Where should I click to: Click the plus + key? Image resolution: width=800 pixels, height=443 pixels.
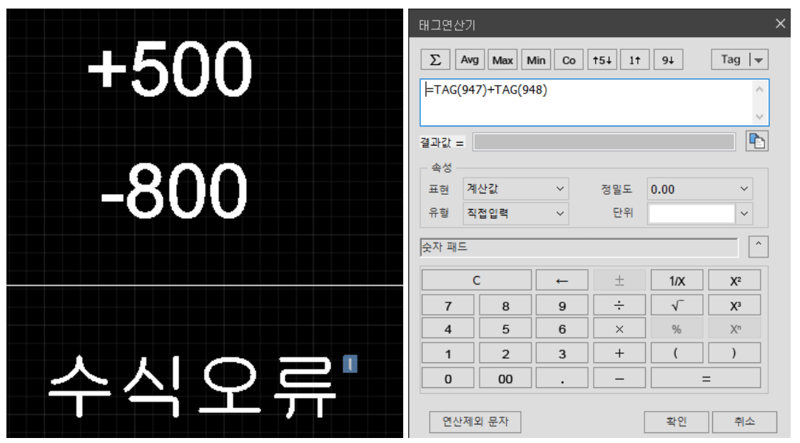(619, 353)
